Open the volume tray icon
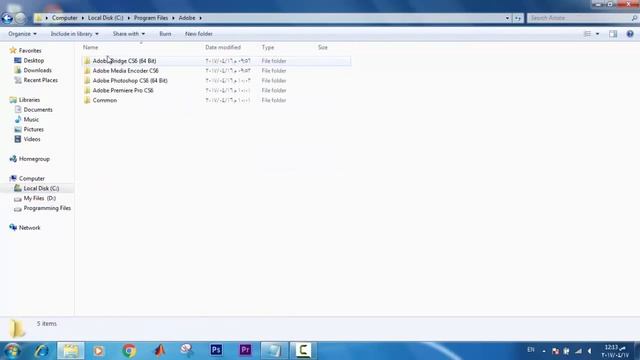This screenshot has width=640, height=360. point(589,351)
